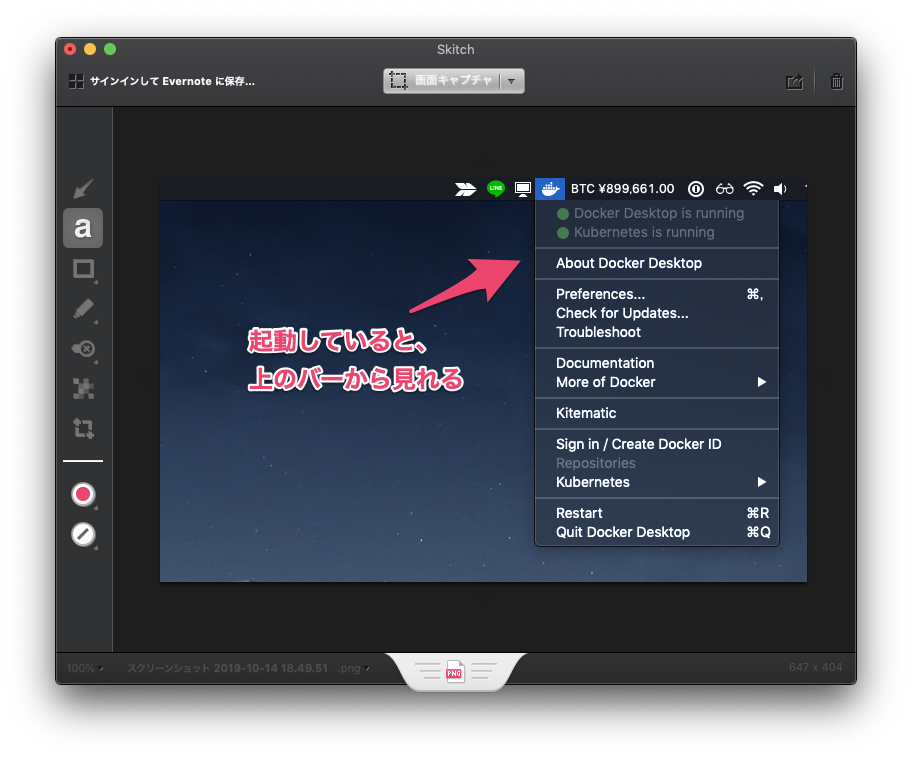Choose Restart in Docker menu
This screenshot has width=912, height=758.
click(x=657, y=514)
